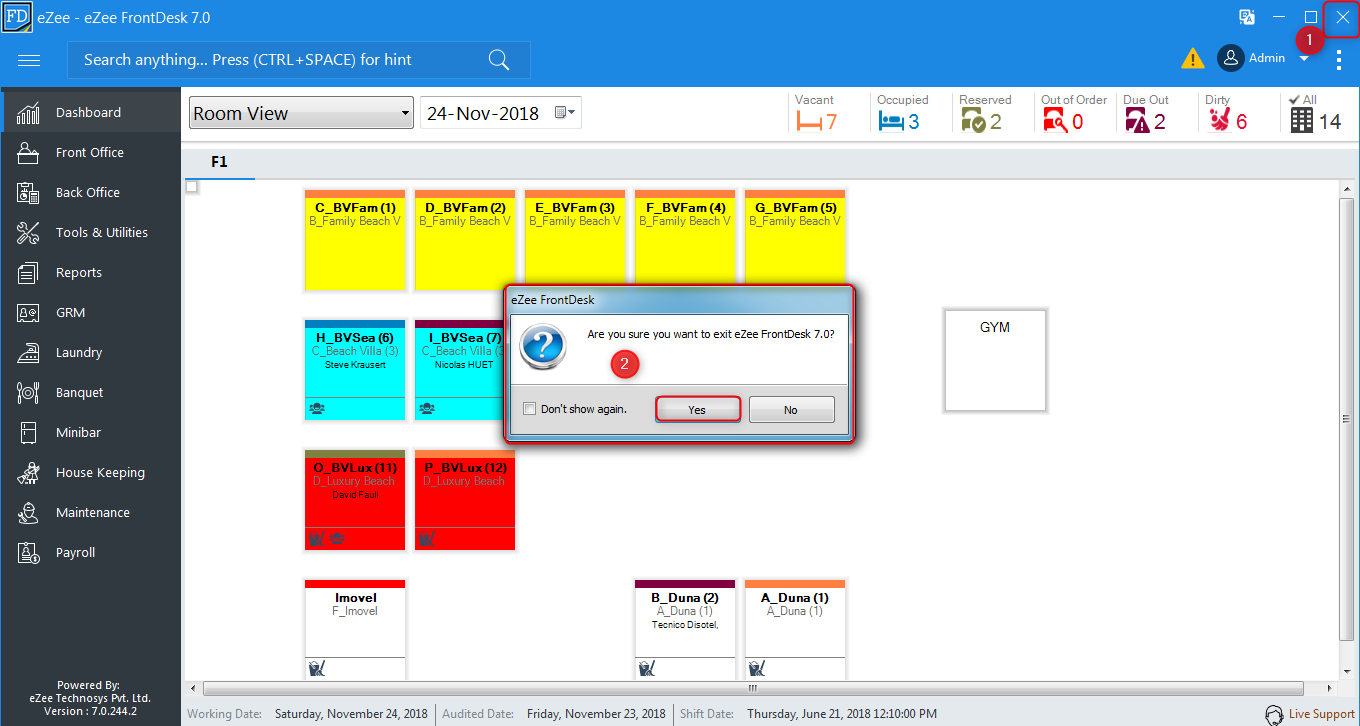Click the search anything input field
This screenshot has width=1360, height=726.
point(299,60)
